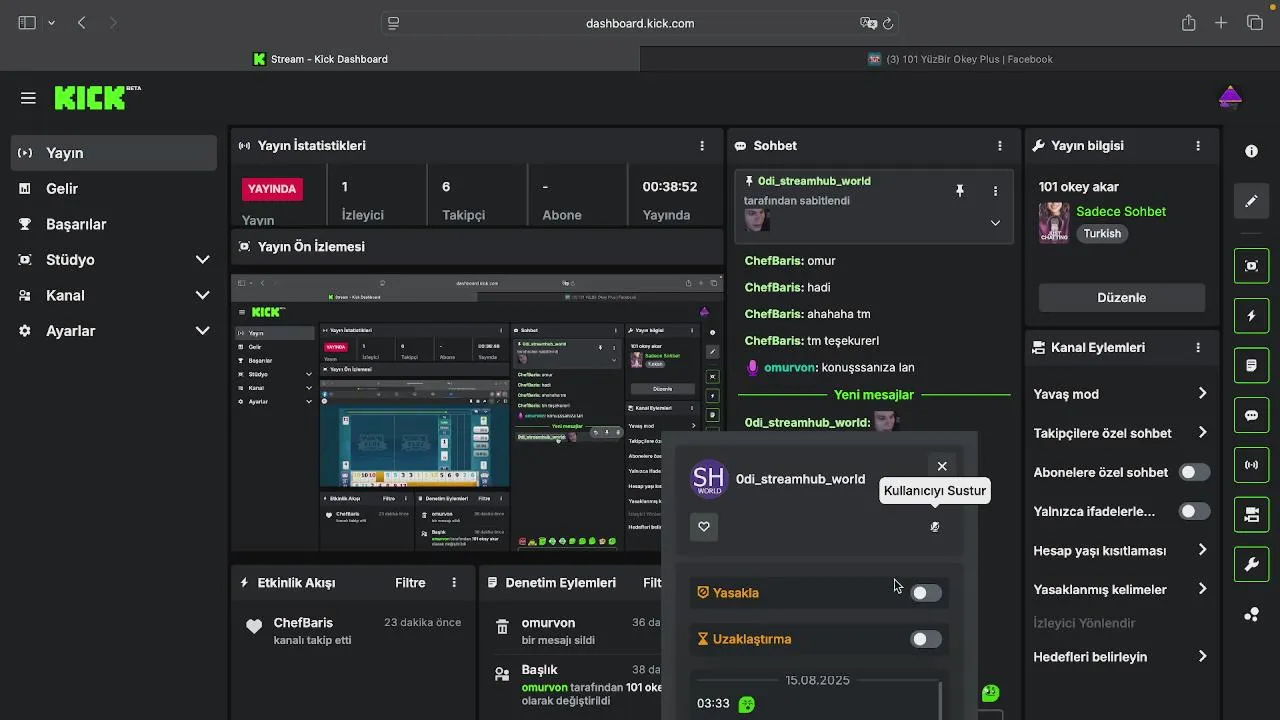
Task: Open the hamburger menu beside the Kick logo
Action: (28, 98)
